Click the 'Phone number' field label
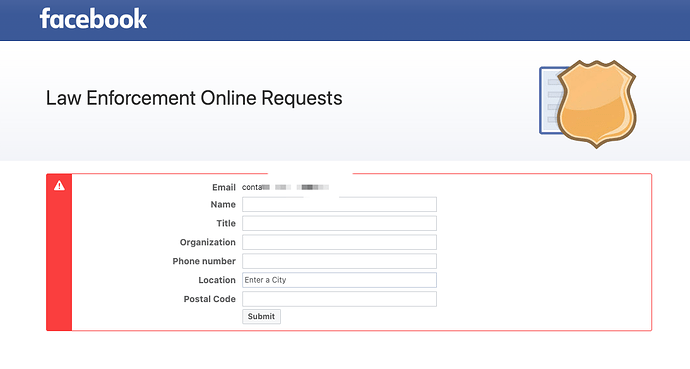690x369 pixels. 204,261
